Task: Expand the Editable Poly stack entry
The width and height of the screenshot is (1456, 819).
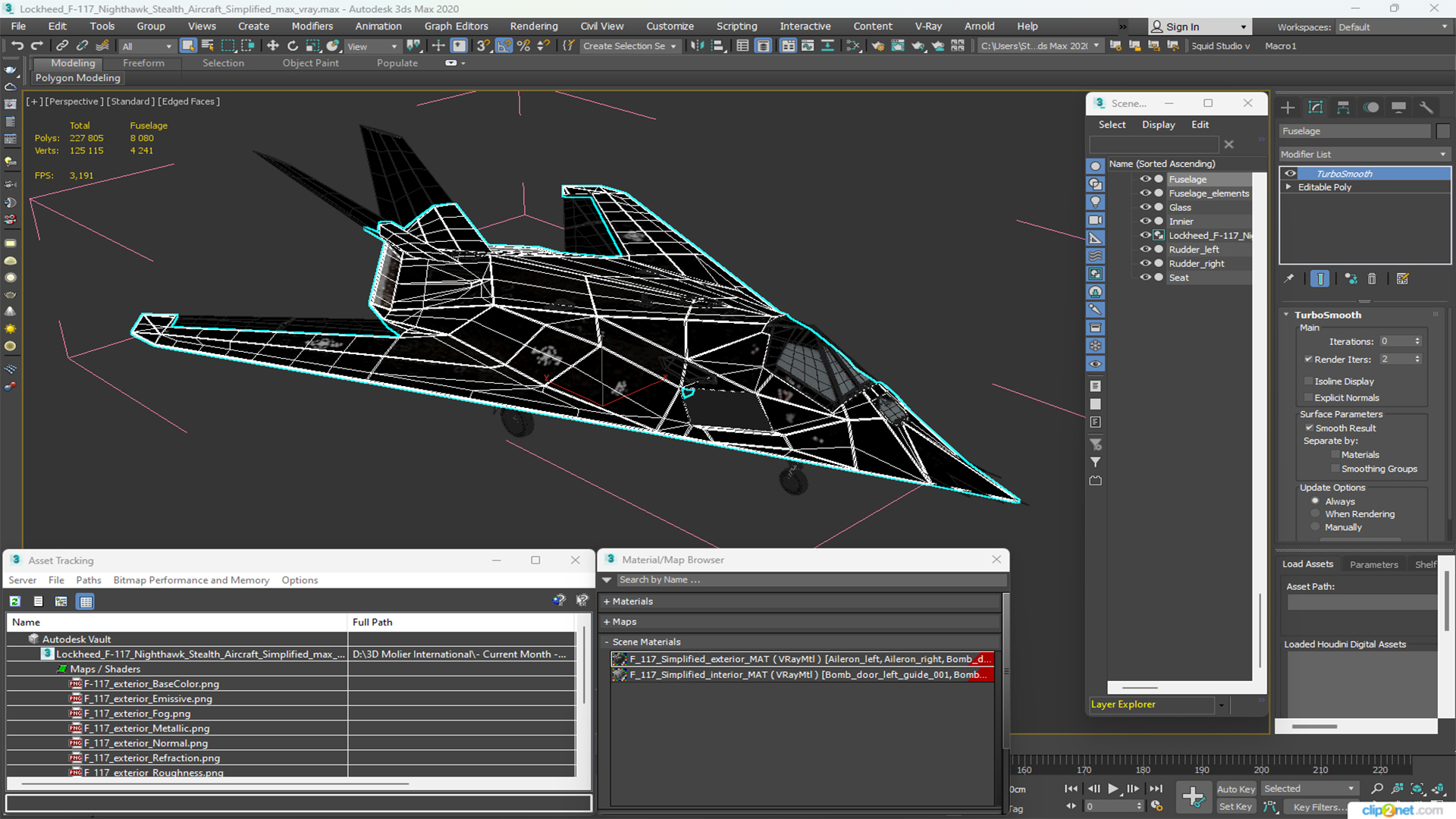Action: pyautogui.click(x=1288, y=187)
